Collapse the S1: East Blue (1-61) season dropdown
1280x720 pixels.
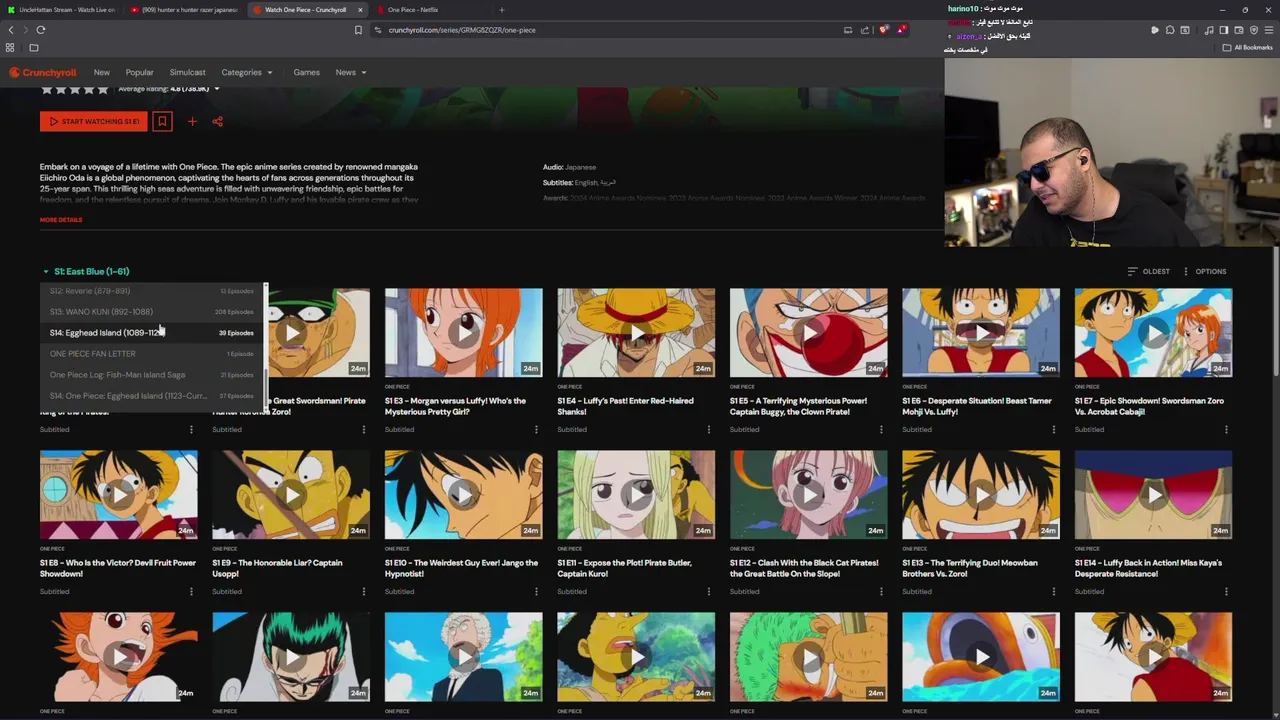click(x=86, y=271)
